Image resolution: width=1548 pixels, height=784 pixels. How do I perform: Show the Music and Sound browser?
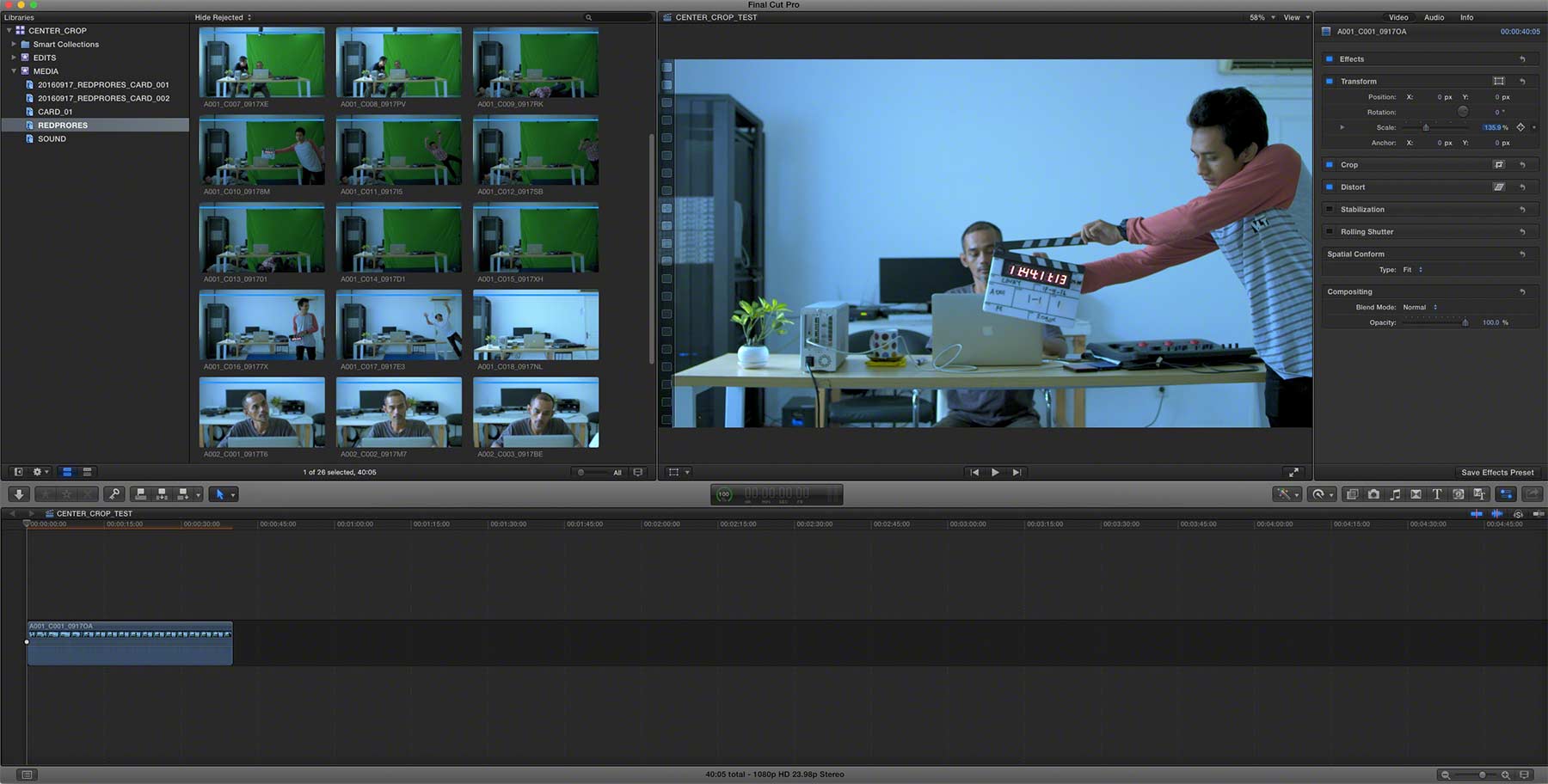(1395, 494)
